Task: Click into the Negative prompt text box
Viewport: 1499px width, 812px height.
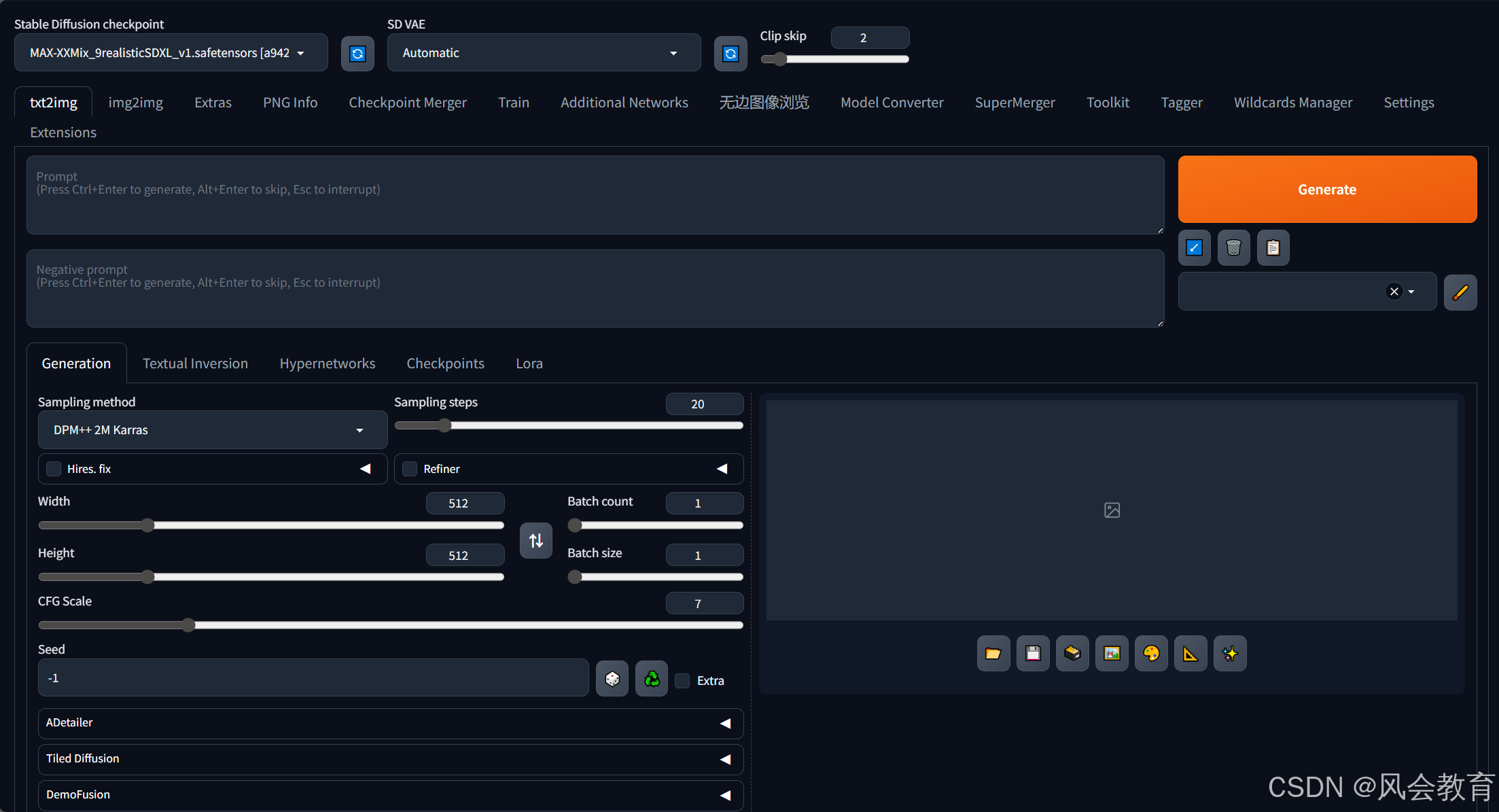Action: (595, 289)
